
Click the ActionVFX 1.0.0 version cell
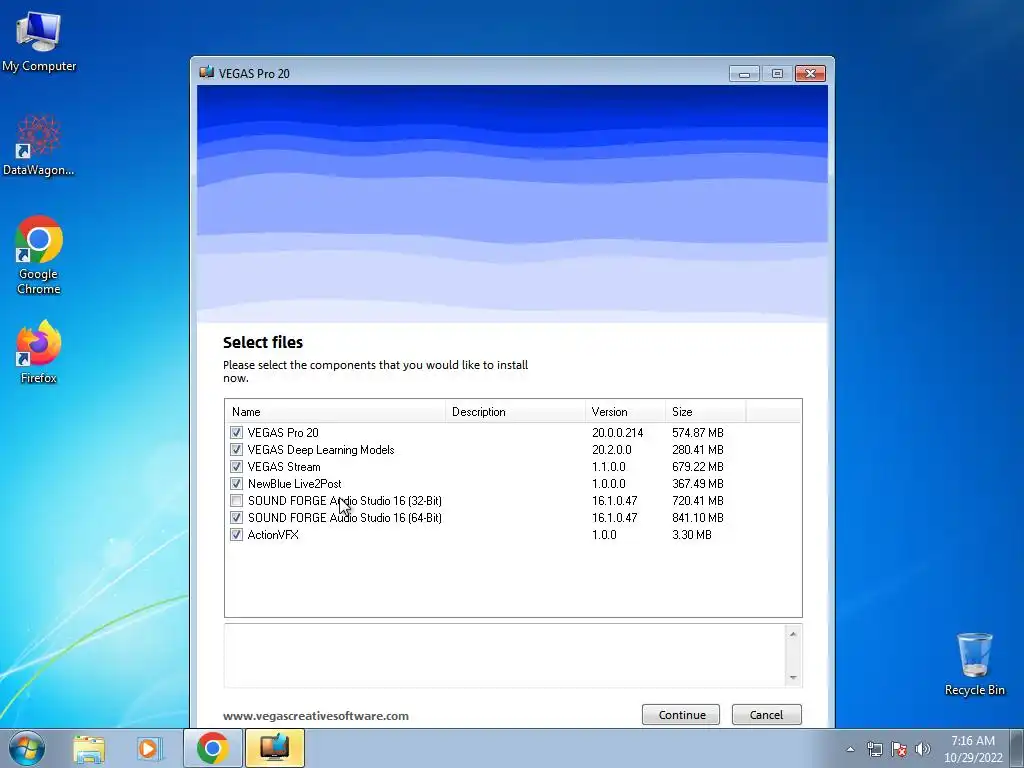tap(604, 535)
